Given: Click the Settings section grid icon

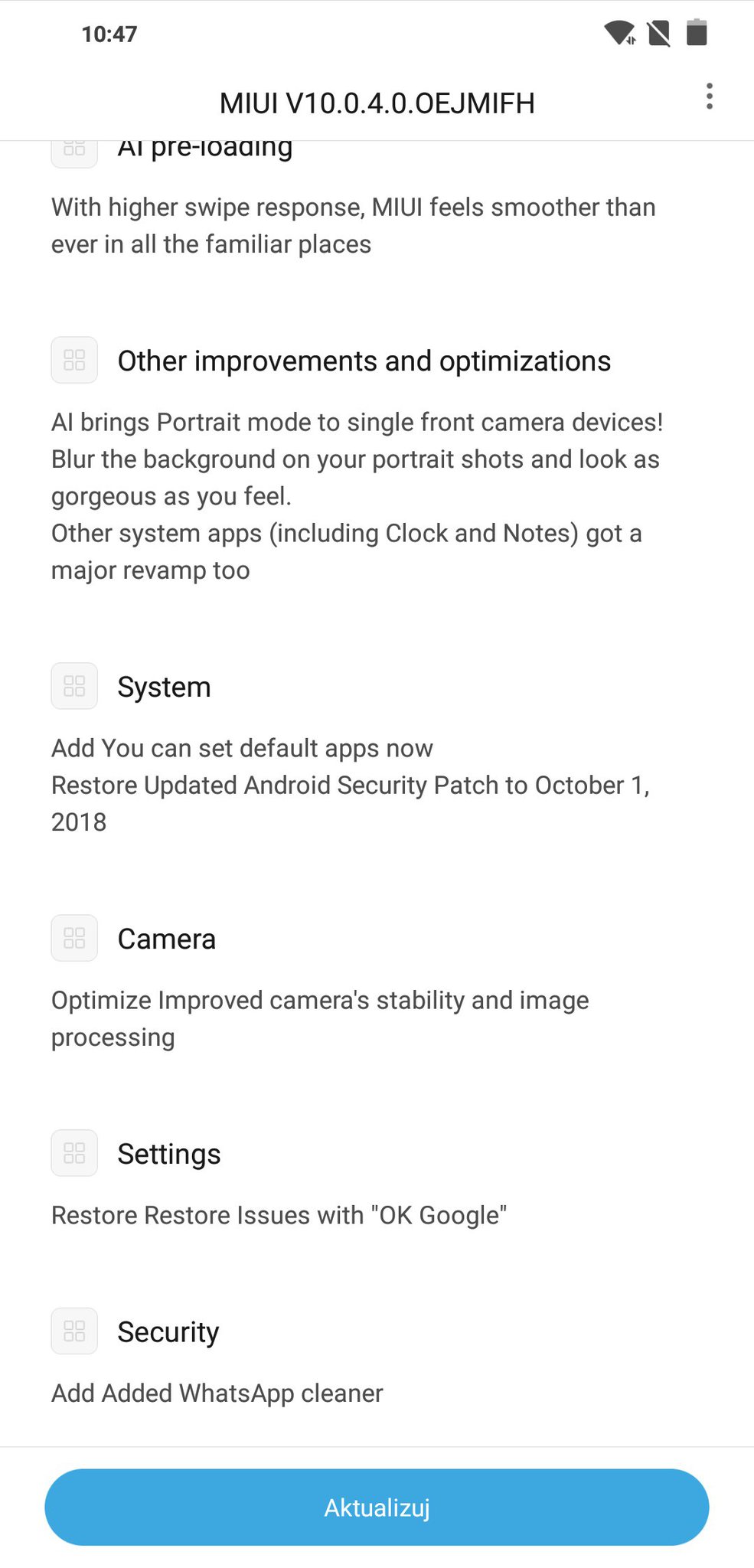Looking at the screenshot, I should pyautogui.click(x=74, y=1153).
